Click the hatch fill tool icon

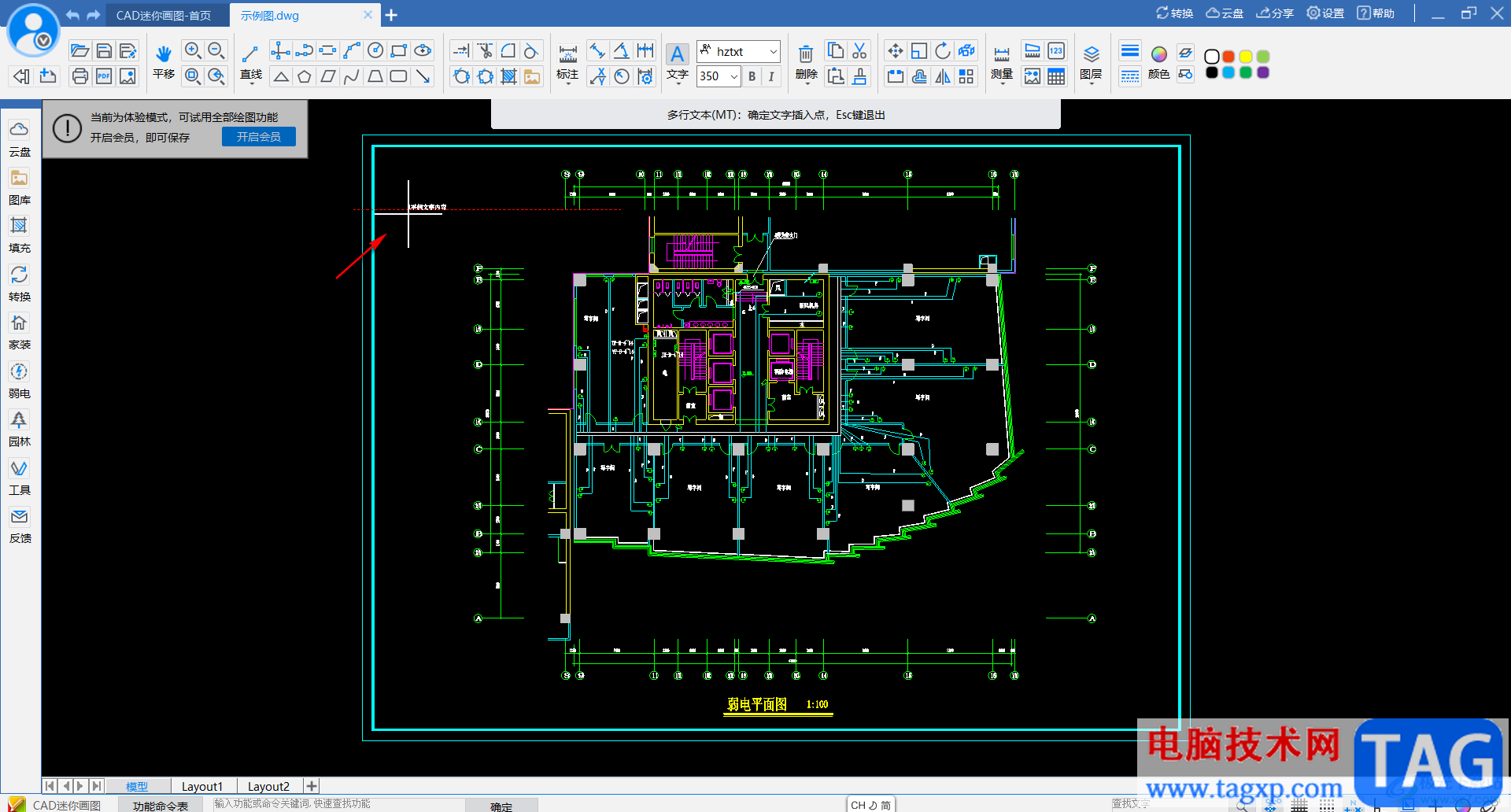[509, 76]
